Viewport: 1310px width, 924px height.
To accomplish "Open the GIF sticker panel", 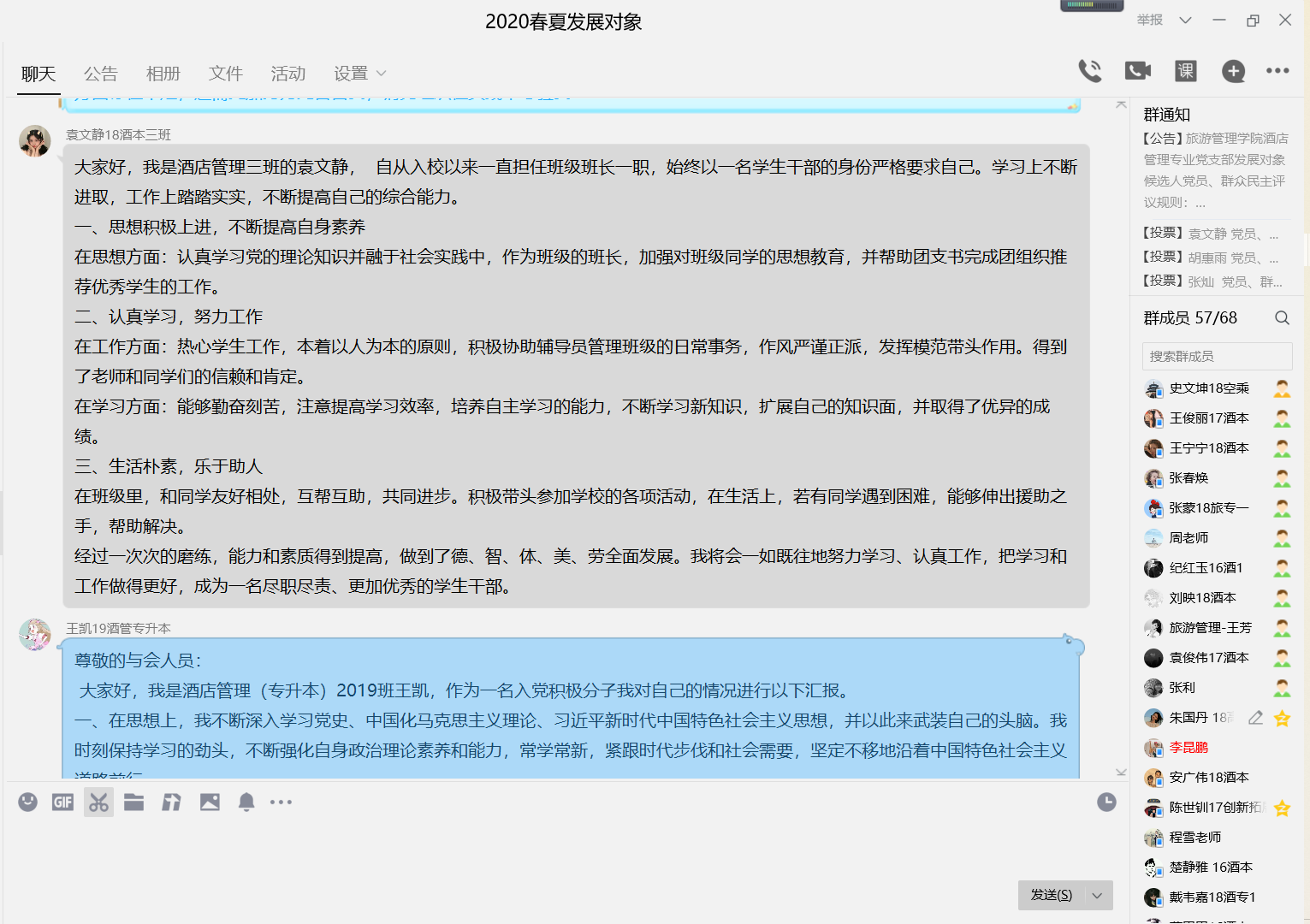I will tap(62, 802).
